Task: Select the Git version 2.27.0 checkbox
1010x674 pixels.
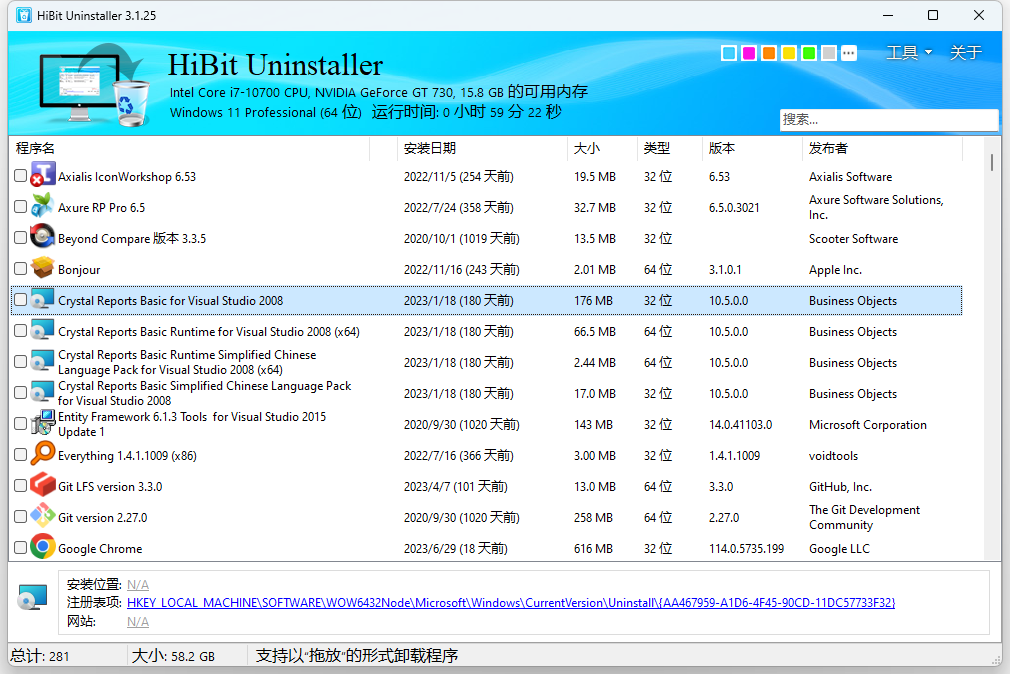Action: pyautogui.click(x=21, y=516)
